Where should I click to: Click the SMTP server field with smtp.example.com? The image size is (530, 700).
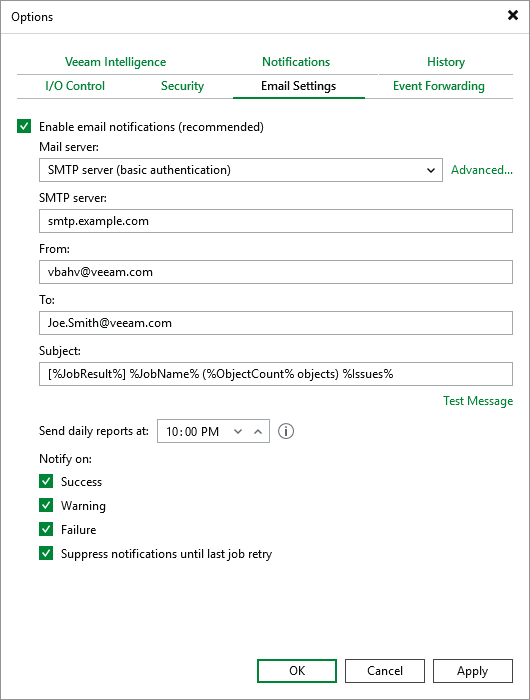(x=276, y=221)
